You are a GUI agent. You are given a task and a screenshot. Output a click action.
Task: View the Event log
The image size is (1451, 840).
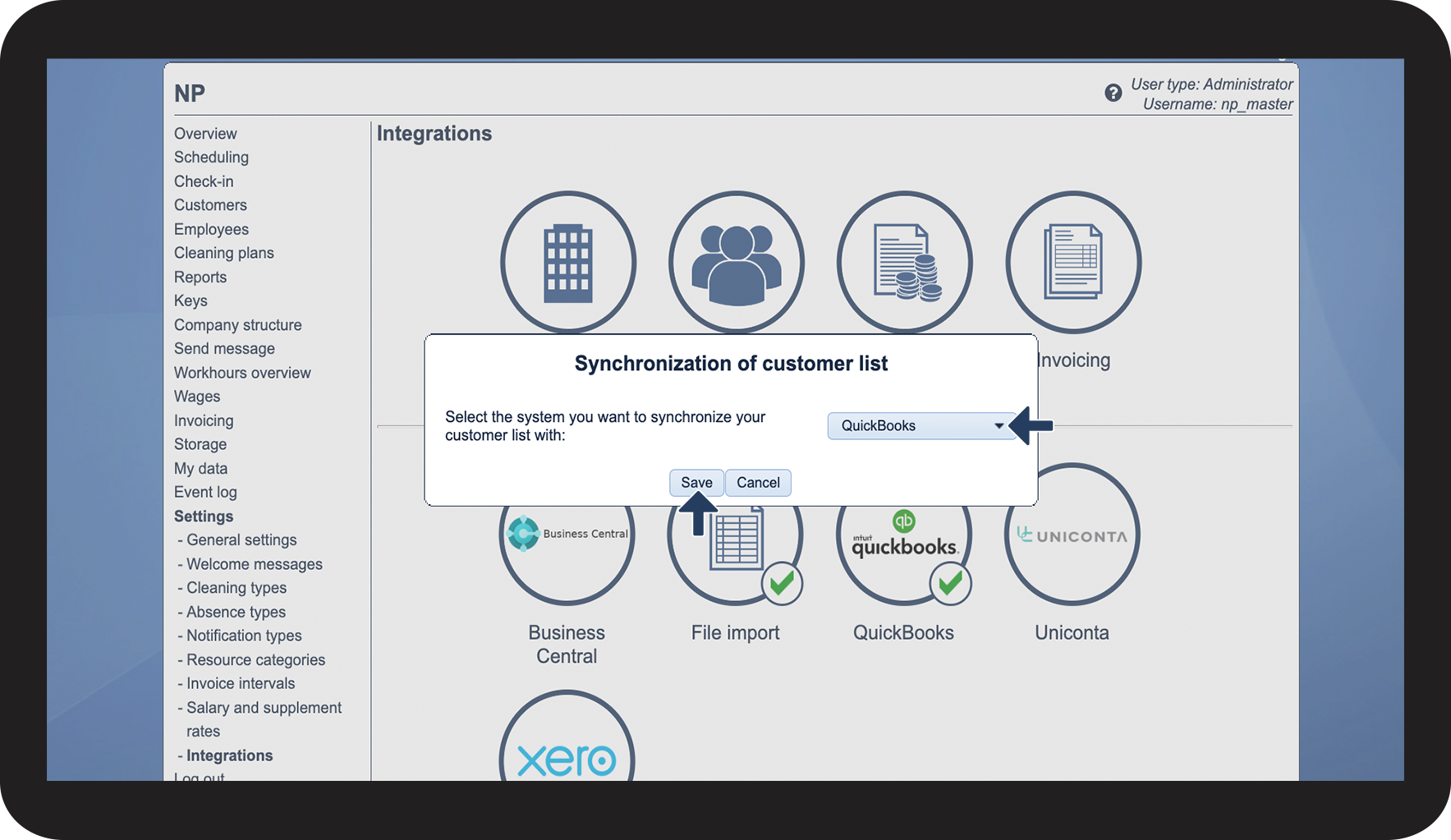205,493
